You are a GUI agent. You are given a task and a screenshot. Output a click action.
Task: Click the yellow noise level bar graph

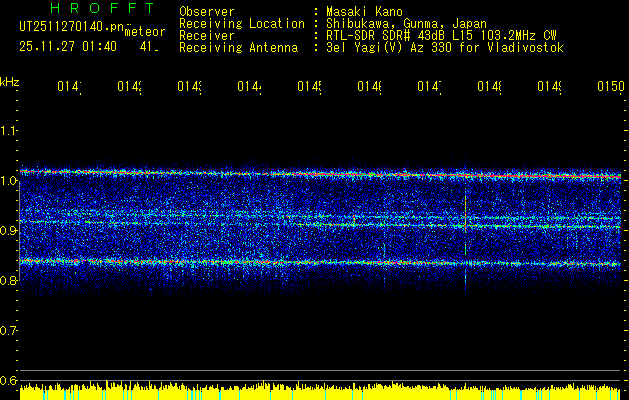tap(320, 391)
